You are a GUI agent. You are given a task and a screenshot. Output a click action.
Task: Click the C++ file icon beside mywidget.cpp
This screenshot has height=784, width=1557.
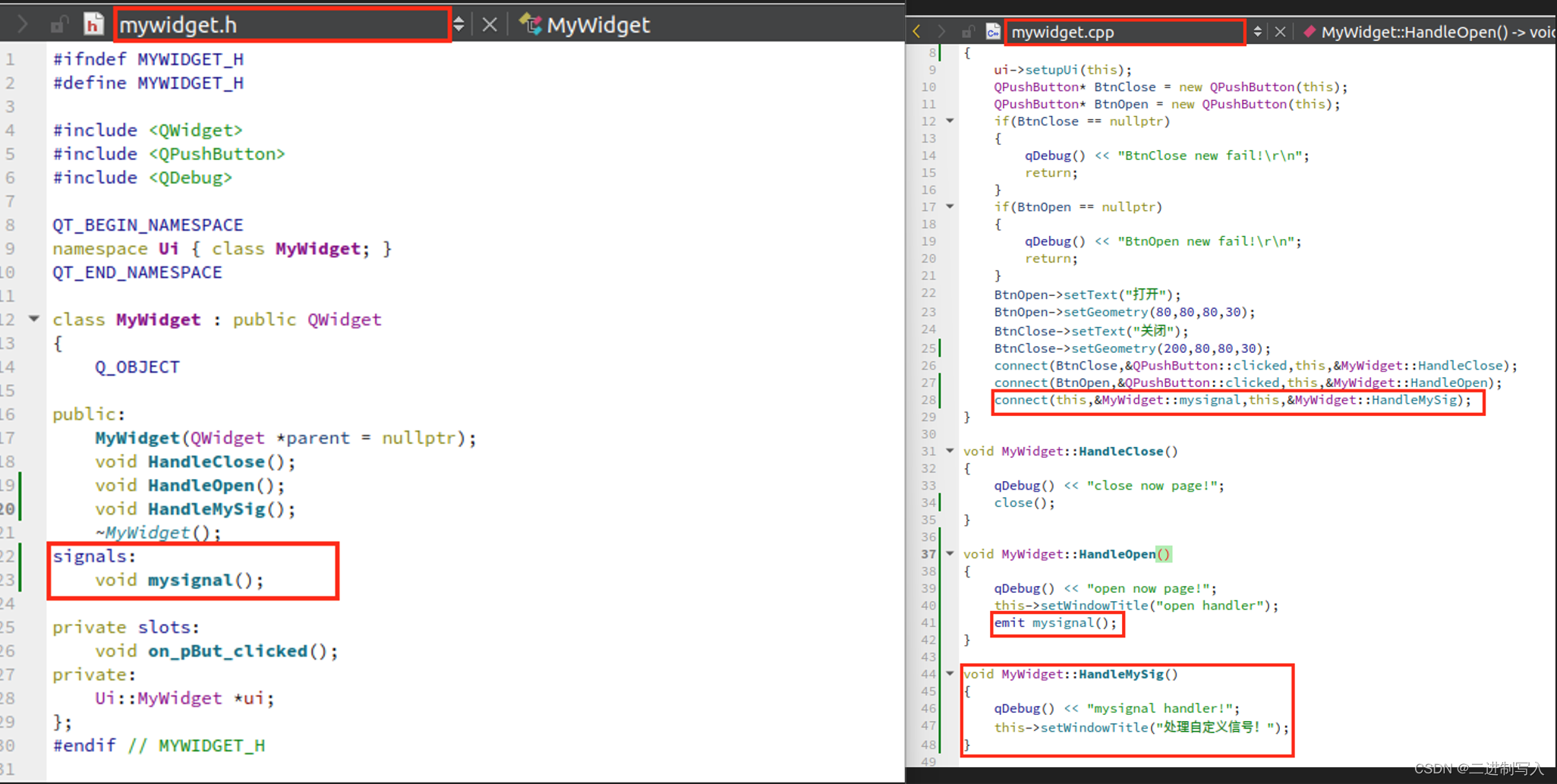click(992, 32)
